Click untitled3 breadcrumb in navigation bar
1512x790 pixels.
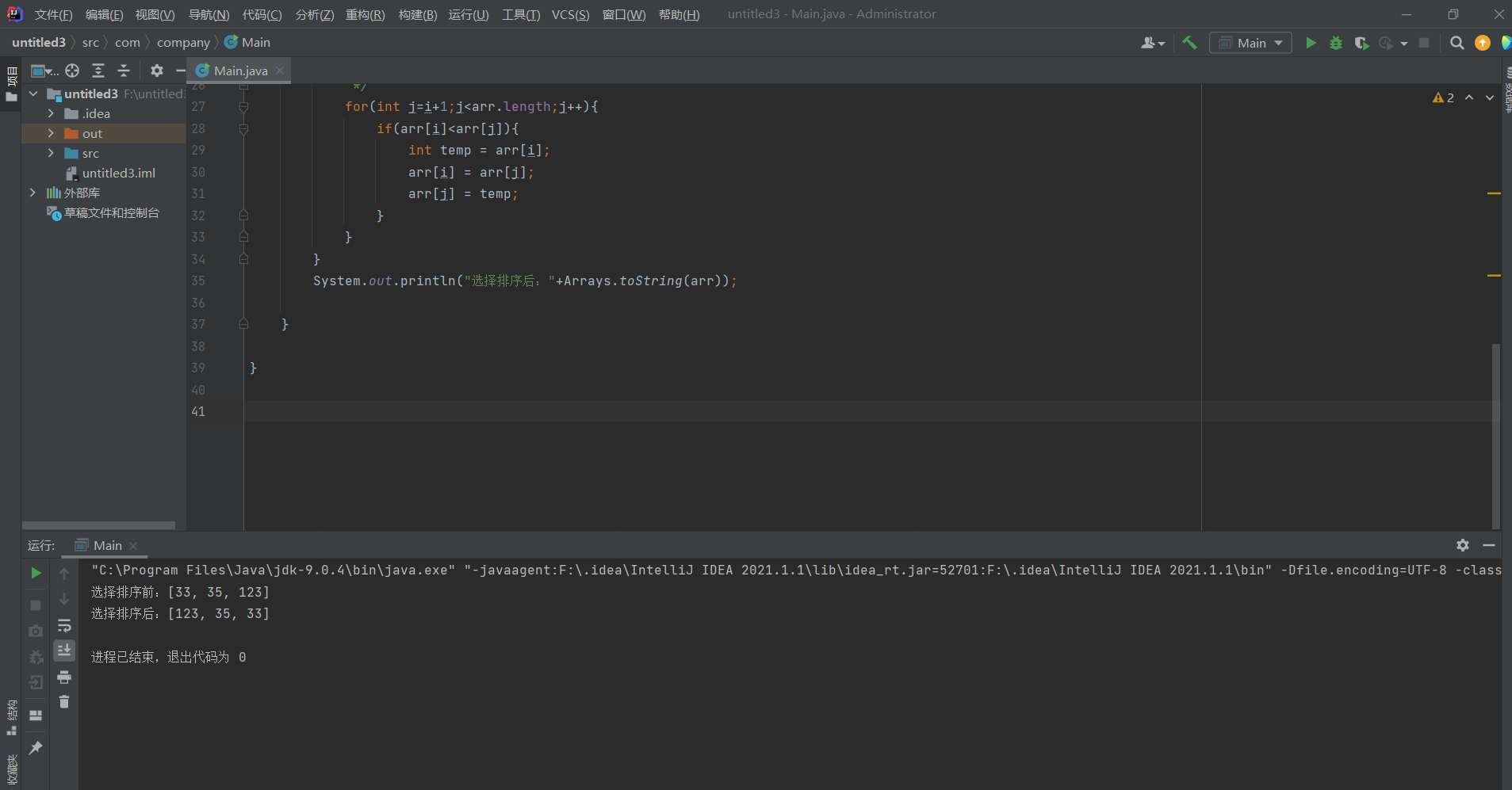[x=39, y=42]
